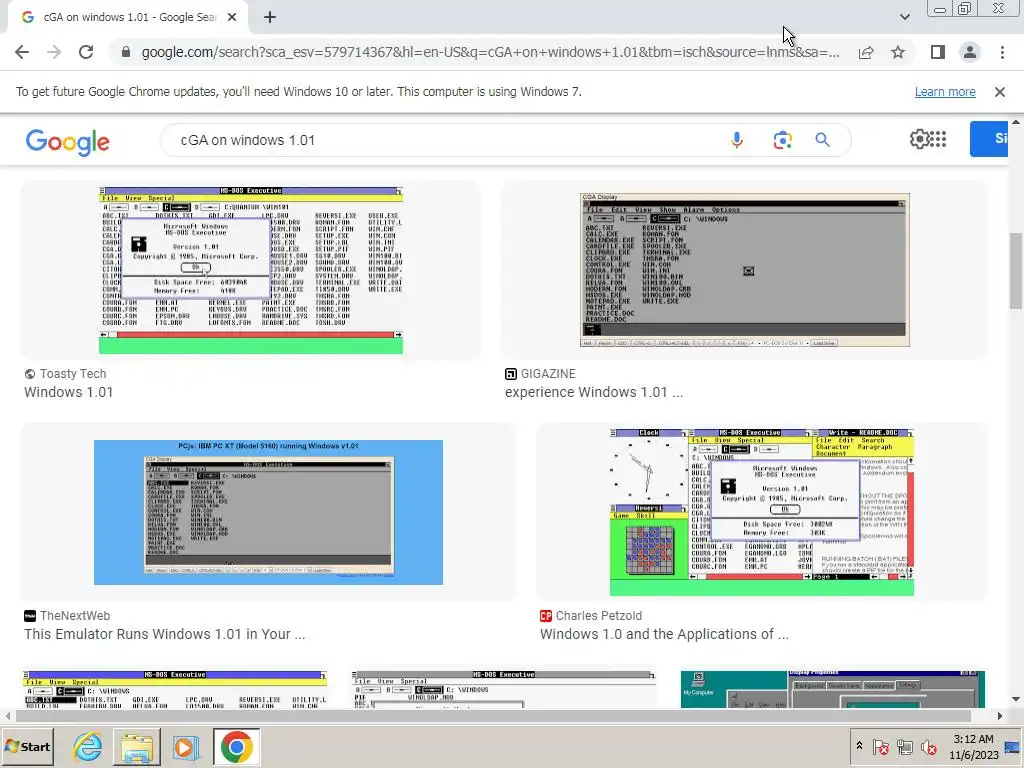Open a new browser tab
Screen dimensions: 1024x768
coord(270,18)
